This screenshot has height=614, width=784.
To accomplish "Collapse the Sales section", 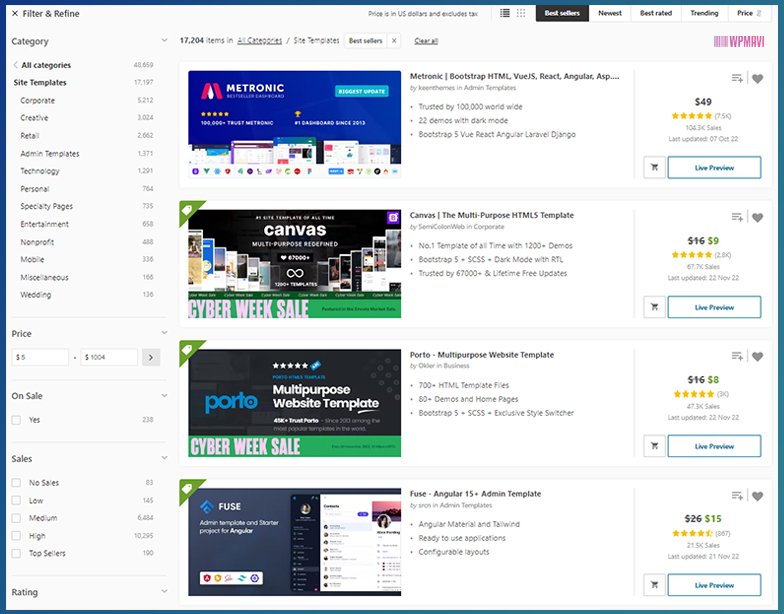I will pos(164,458).
